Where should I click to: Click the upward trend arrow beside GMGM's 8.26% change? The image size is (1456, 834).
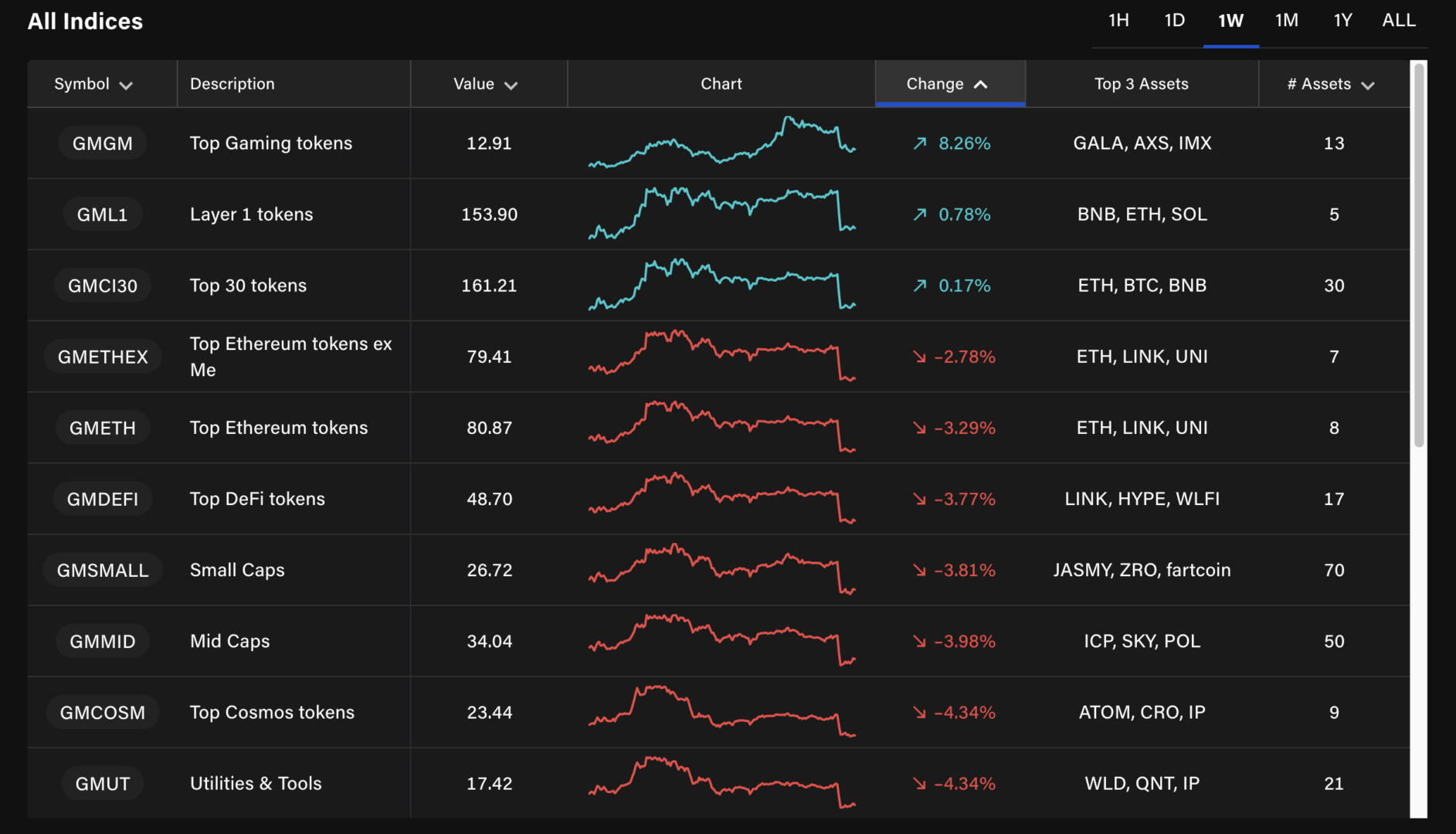918,143
